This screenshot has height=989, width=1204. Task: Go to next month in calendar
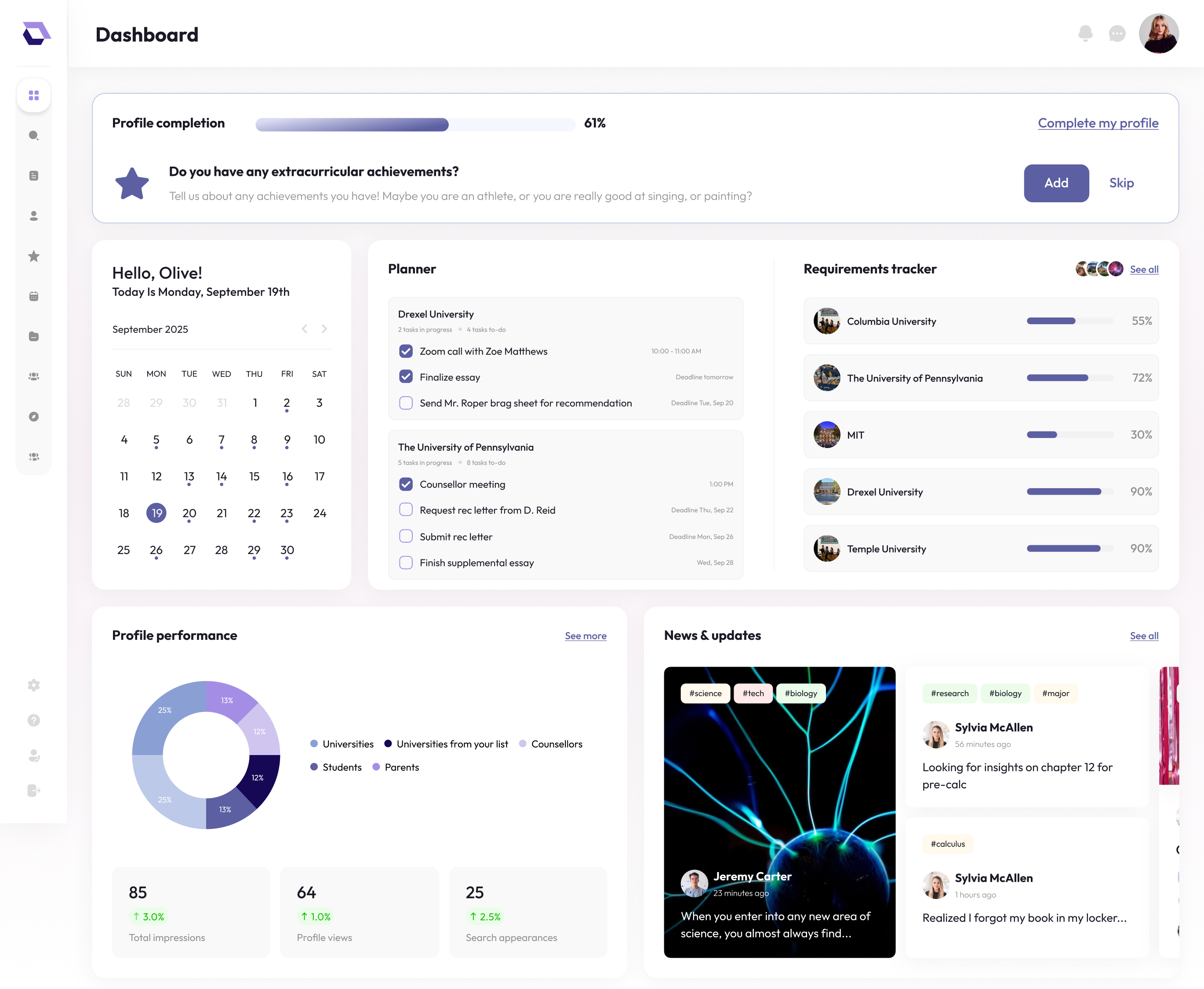[x=324, y=329]
